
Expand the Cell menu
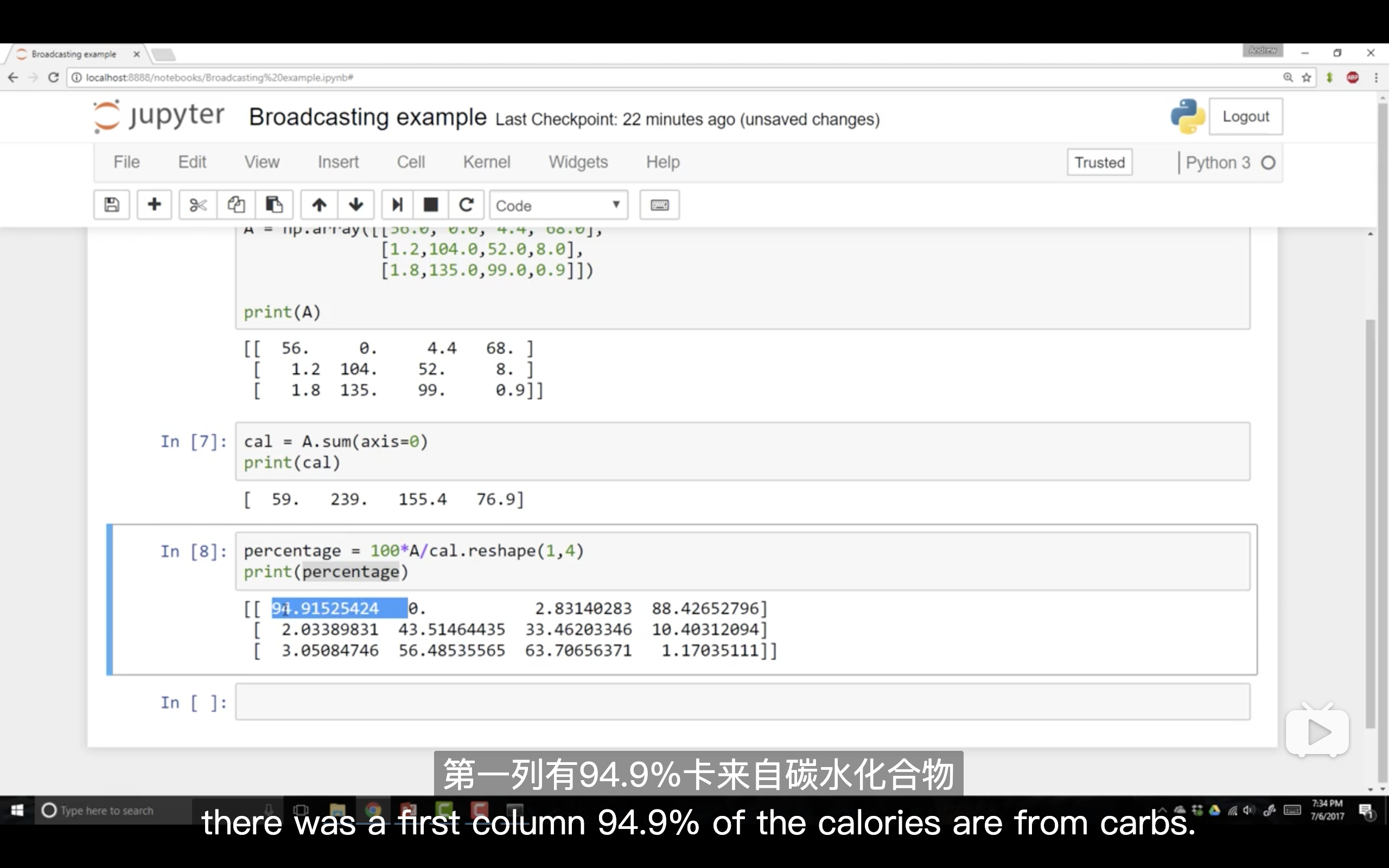[411, 162]
